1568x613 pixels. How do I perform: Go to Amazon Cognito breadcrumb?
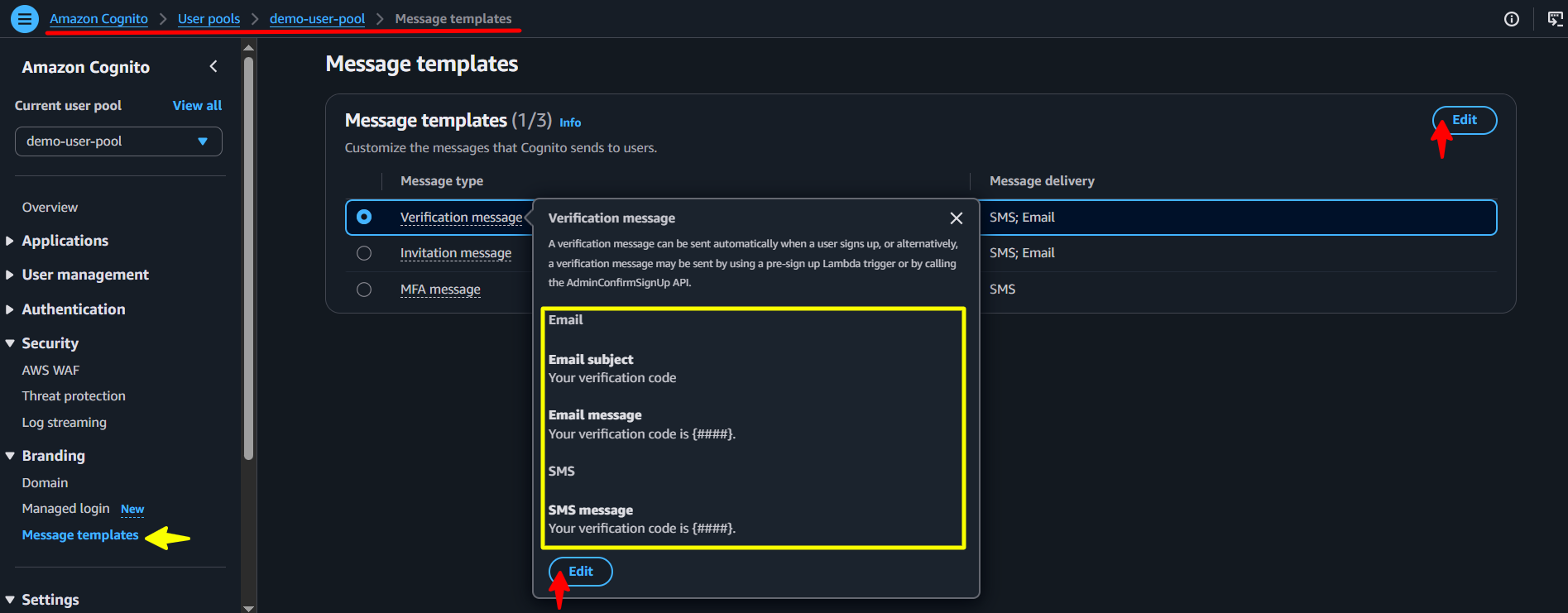pos(98,19)
